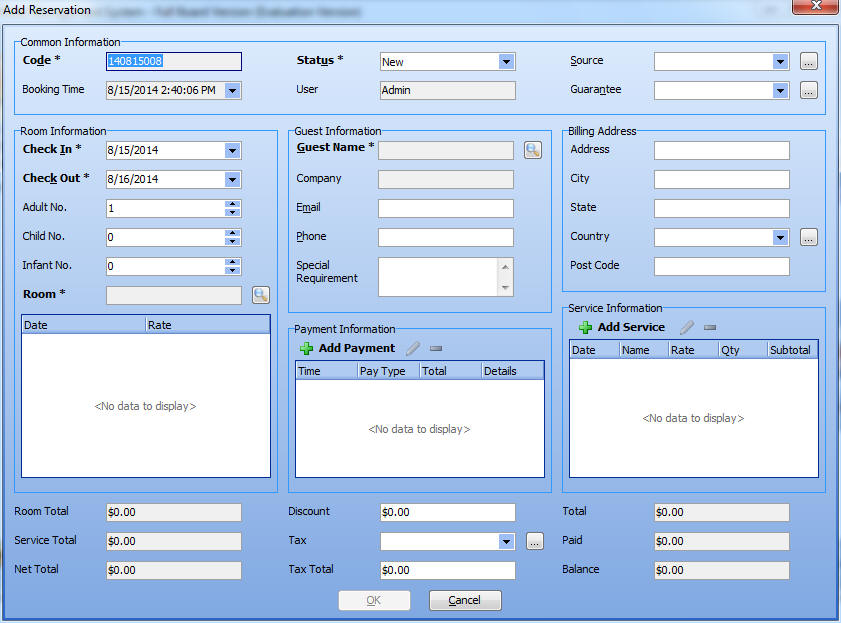Click the edit pencil icon in Payment Information
Viewport: 841px width, 623px height.
point(413,348)
